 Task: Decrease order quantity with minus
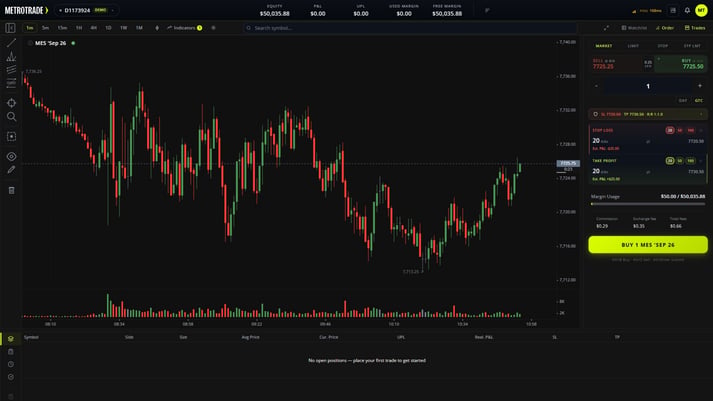[596, 86]
